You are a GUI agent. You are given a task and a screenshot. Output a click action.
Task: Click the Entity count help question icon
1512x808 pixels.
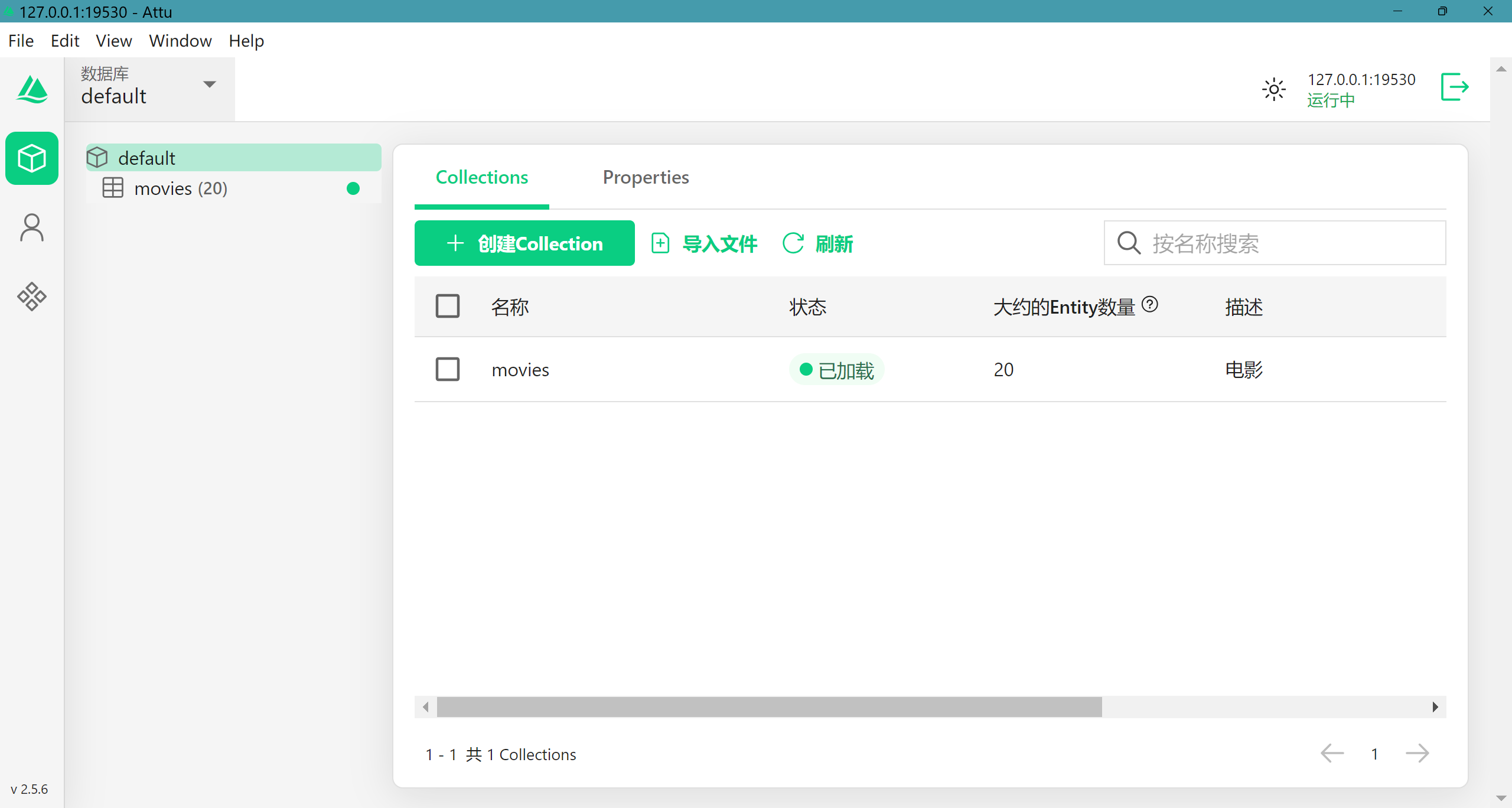coord(1149,304)
